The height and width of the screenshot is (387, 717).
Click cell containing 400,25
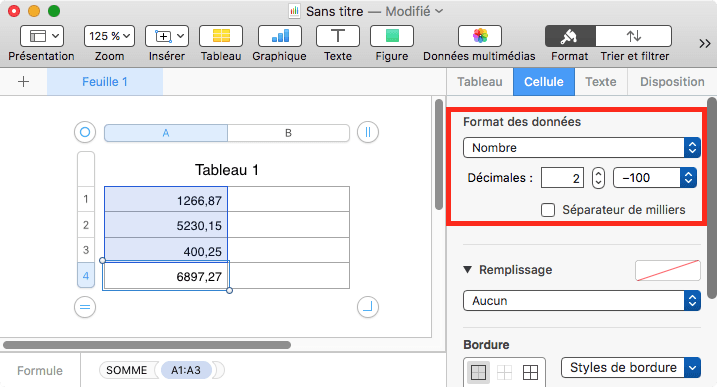click(166, 250)
